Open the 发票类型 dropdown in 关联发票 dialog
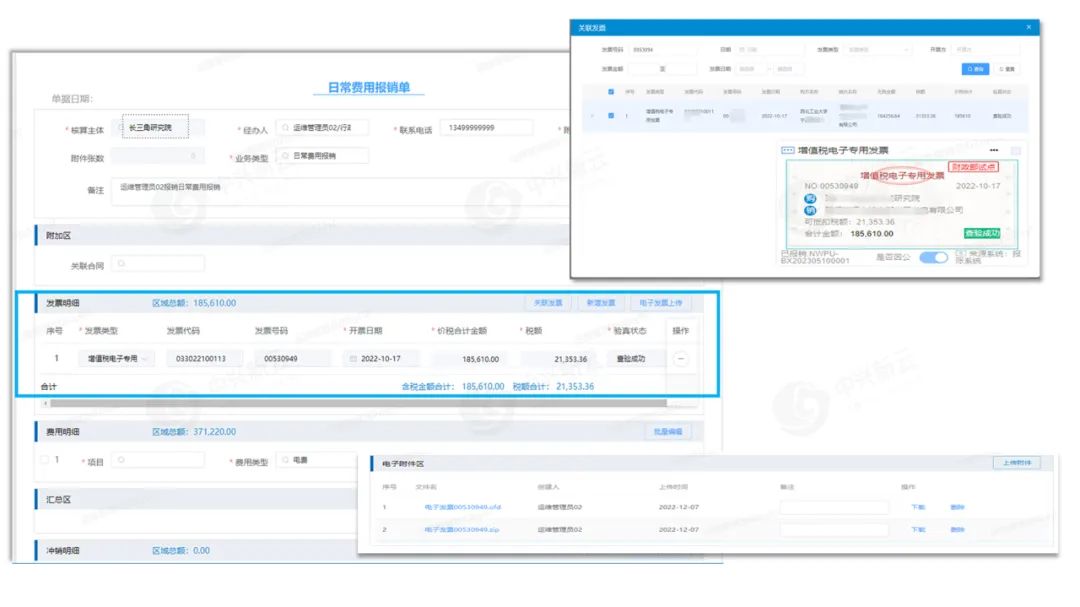Image resolution: width=1080 pixels, height=607 pixels. pos(878,50)
